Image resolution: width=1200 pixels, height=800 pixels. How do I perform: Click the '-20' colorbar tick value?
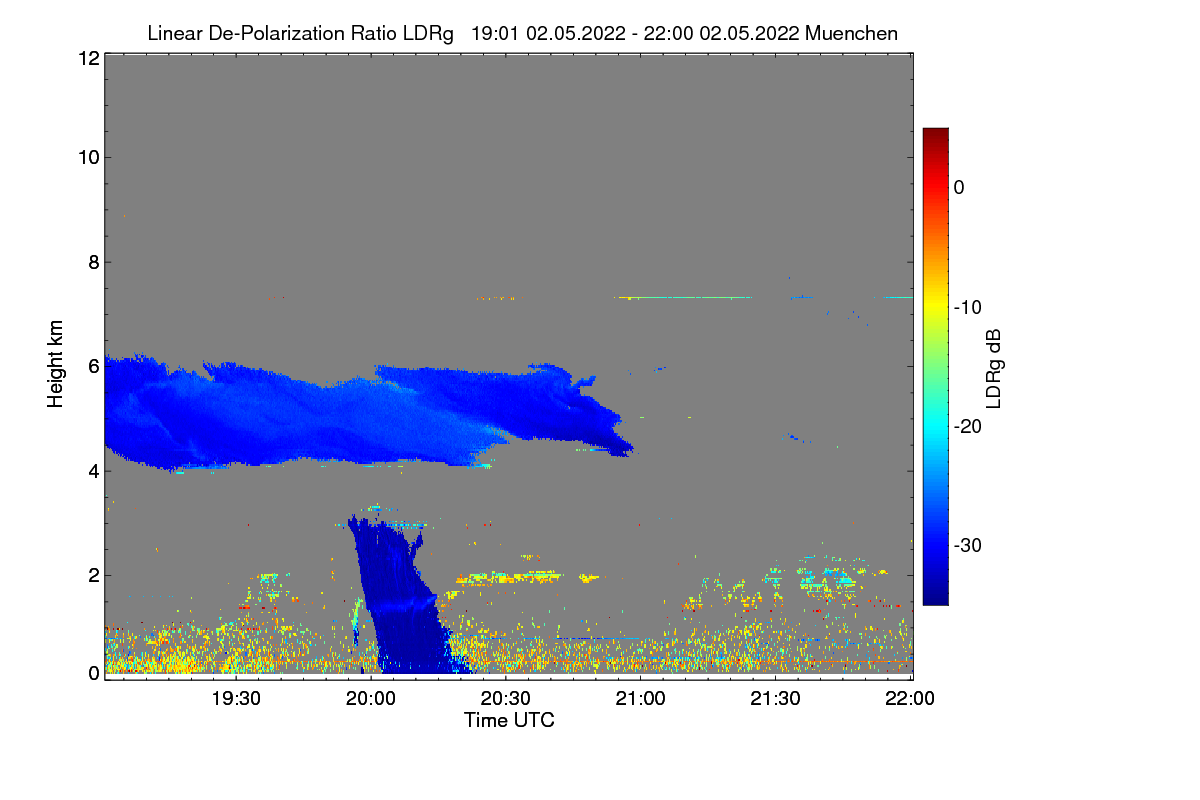pyautogui.click(x=968, y=426)
